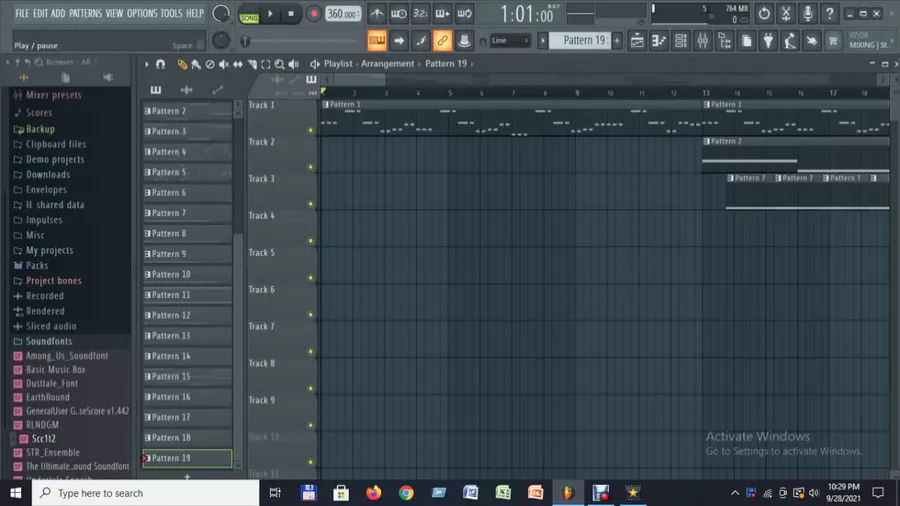Open the PATTERNS menu
Image resolution: width=900 pixels, height=506 pixels.
pos(86,13)
